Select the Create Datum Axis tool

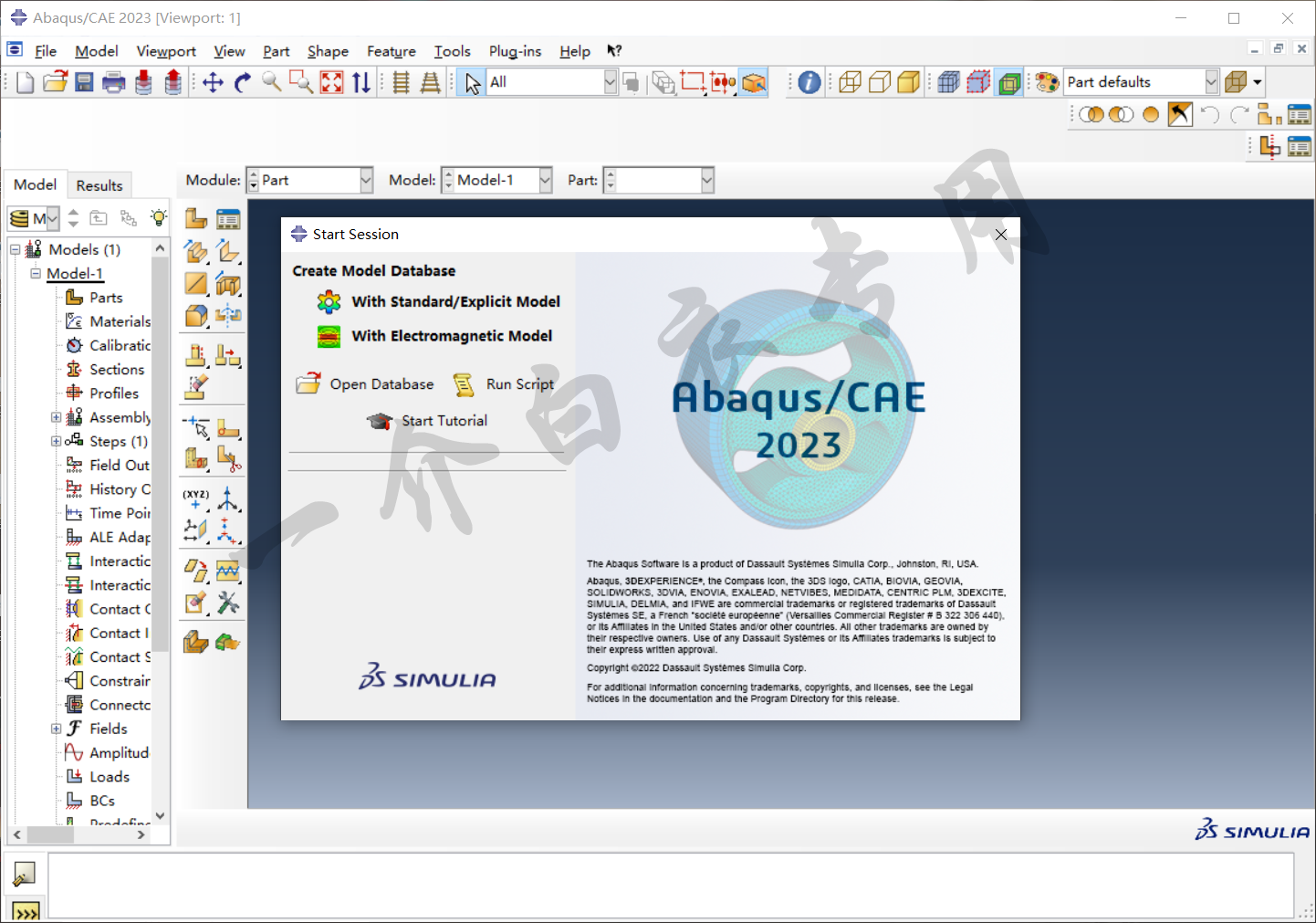[x=228, y=498]
